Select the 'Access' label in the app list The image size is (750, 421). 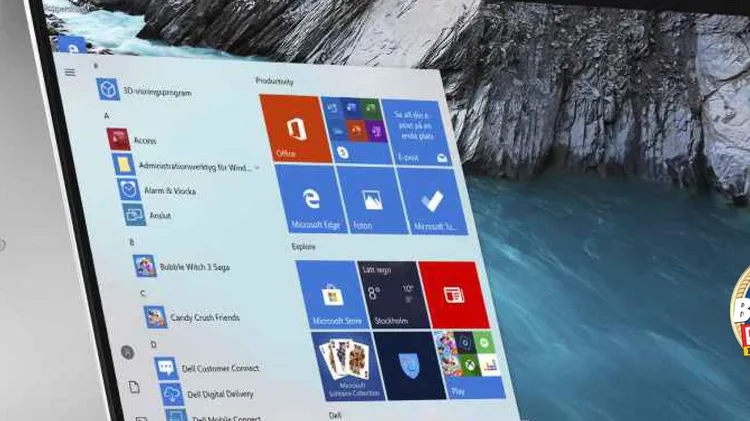(x=145, y=140)
